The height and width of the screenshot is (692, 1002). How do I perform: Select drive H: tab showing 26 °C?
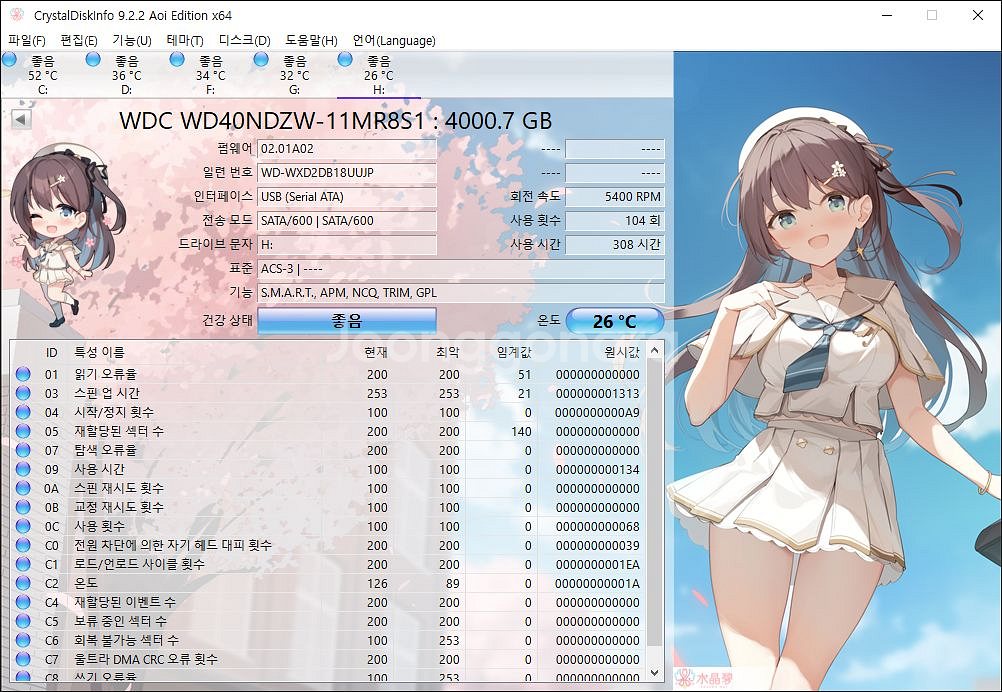pyautogui.click(x=378, y=75)
